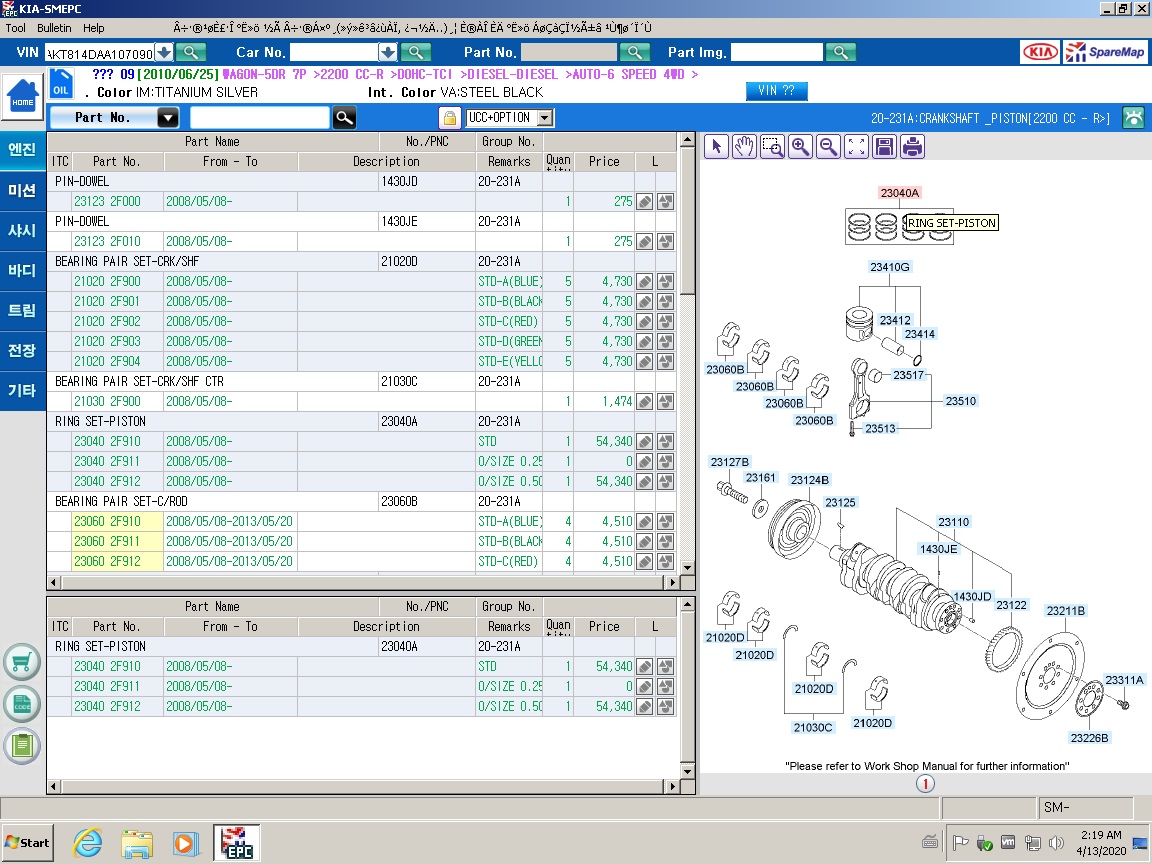Print the parts diagram

(912, 147)
